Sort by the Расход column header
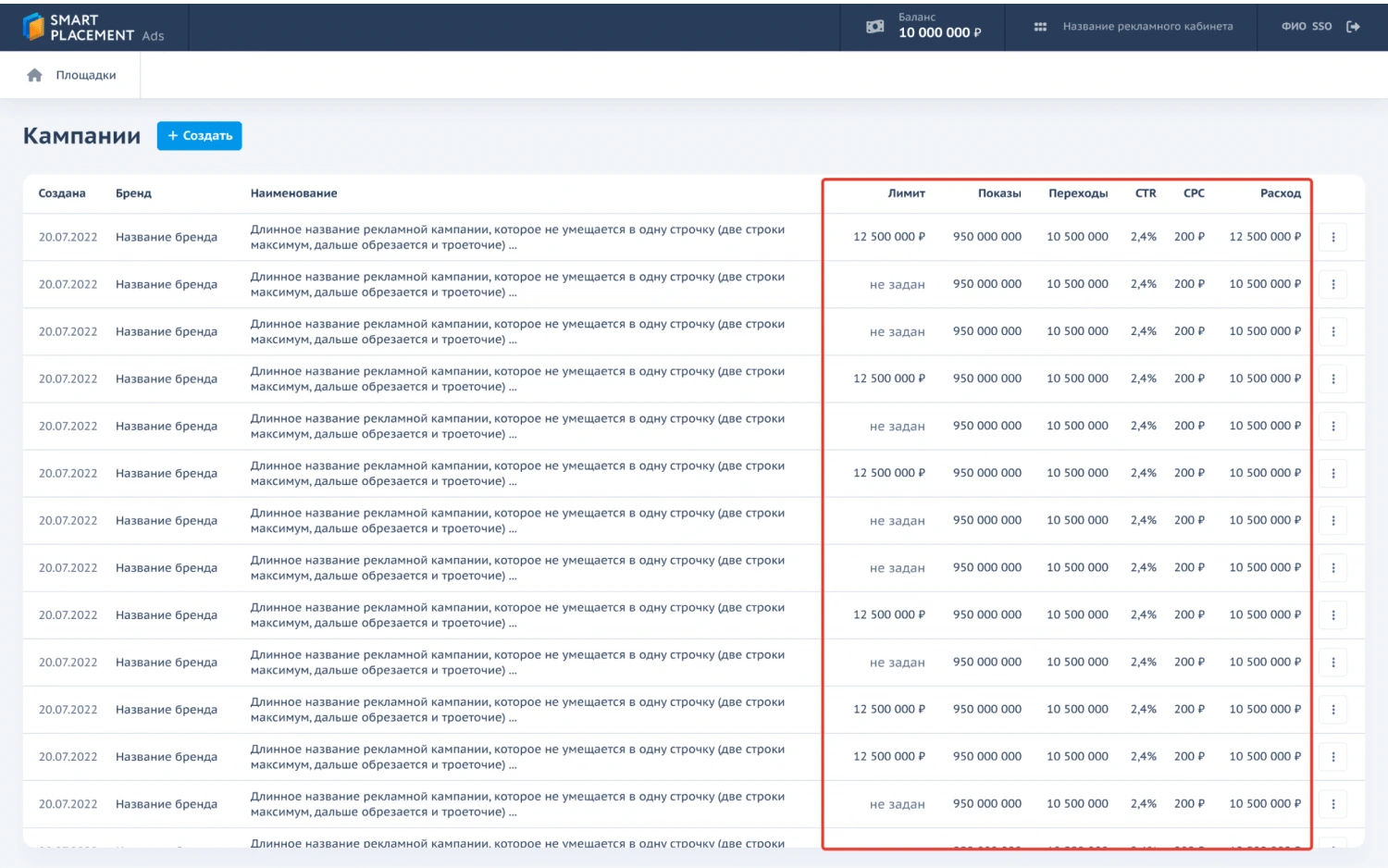The image size is (1388, 868). tap(1280, 193)
